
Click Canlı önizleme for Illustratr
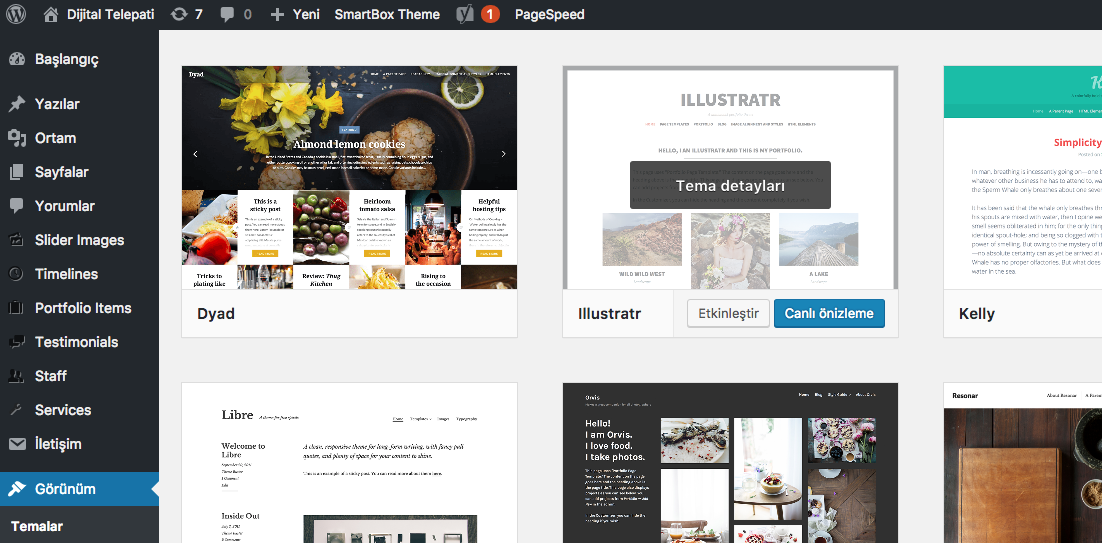829,313
